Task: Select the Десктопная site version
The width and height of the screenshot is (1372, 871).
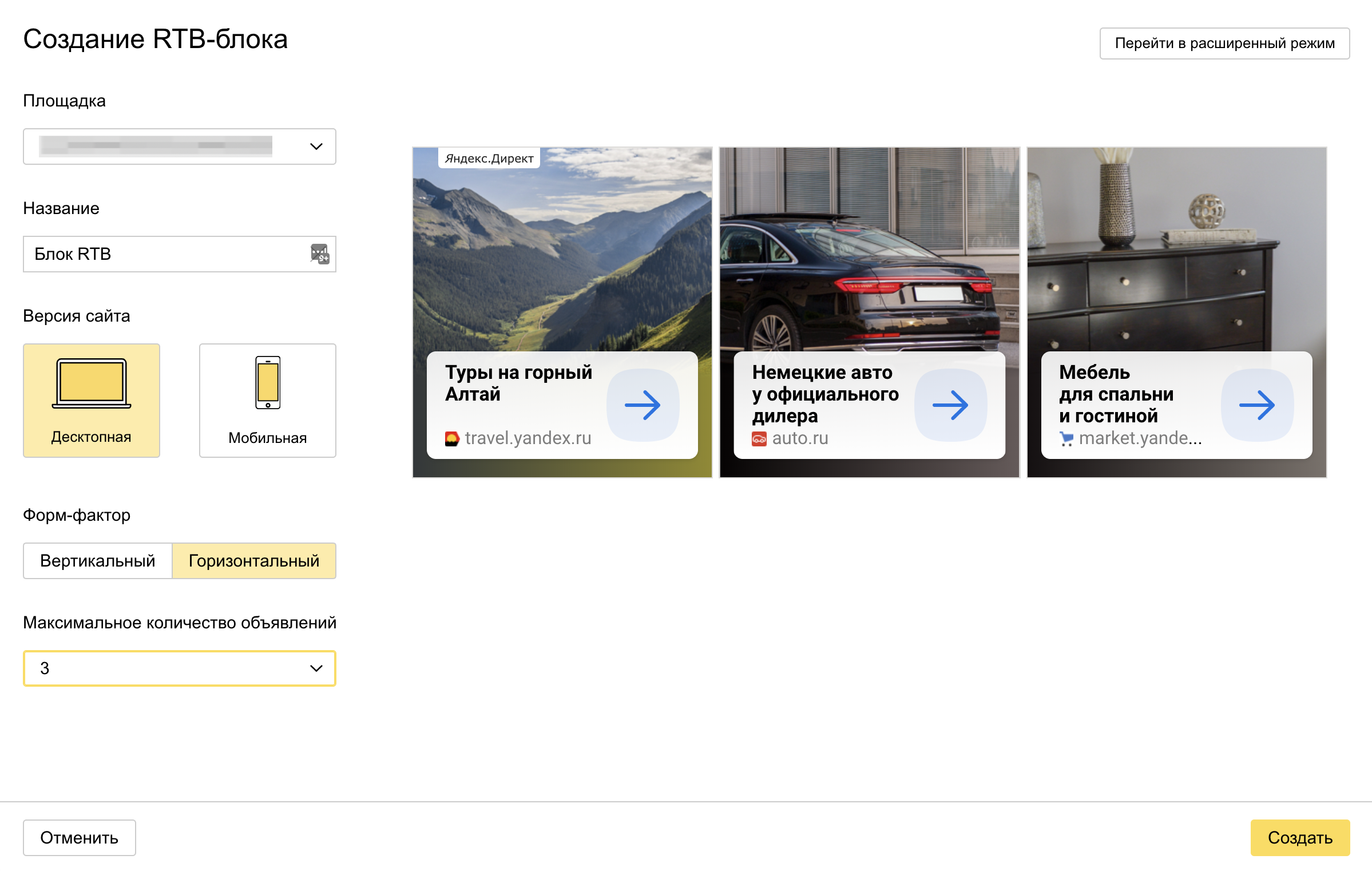Action: tap(92, 400)
